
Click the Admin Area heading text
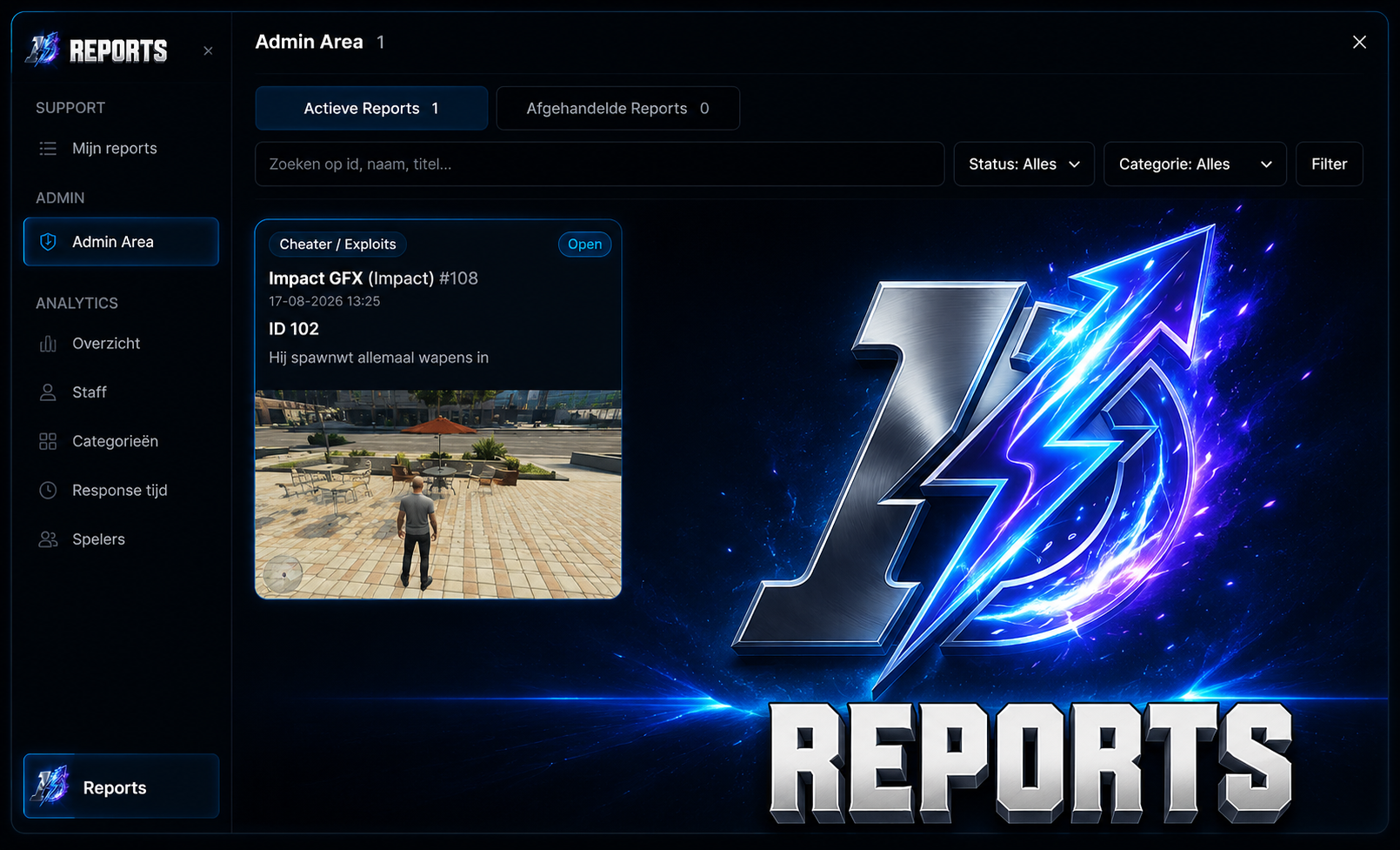309,42
